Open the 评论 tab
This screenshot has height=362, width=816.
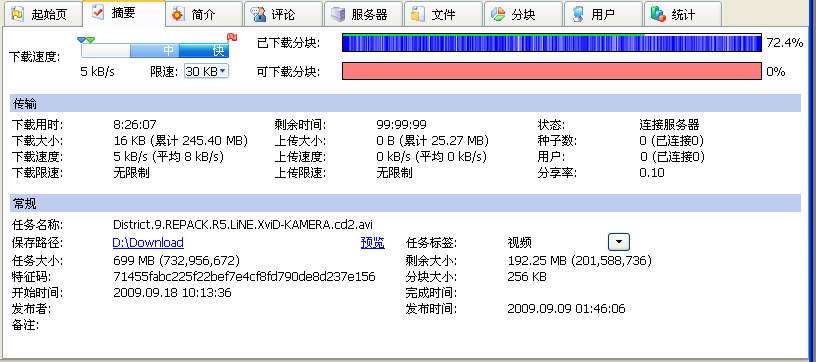284,14
